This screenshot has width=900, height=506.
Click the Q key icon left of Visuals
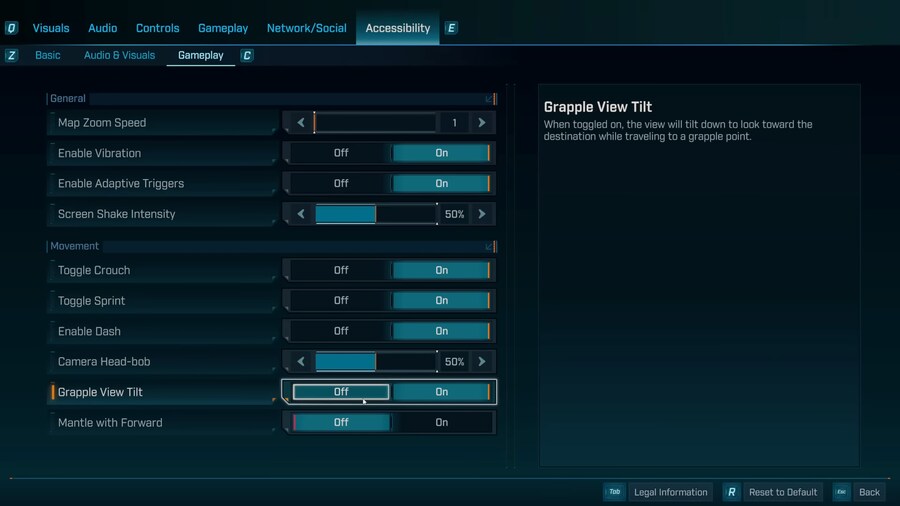pyautogui.click(x=11, y=28)
